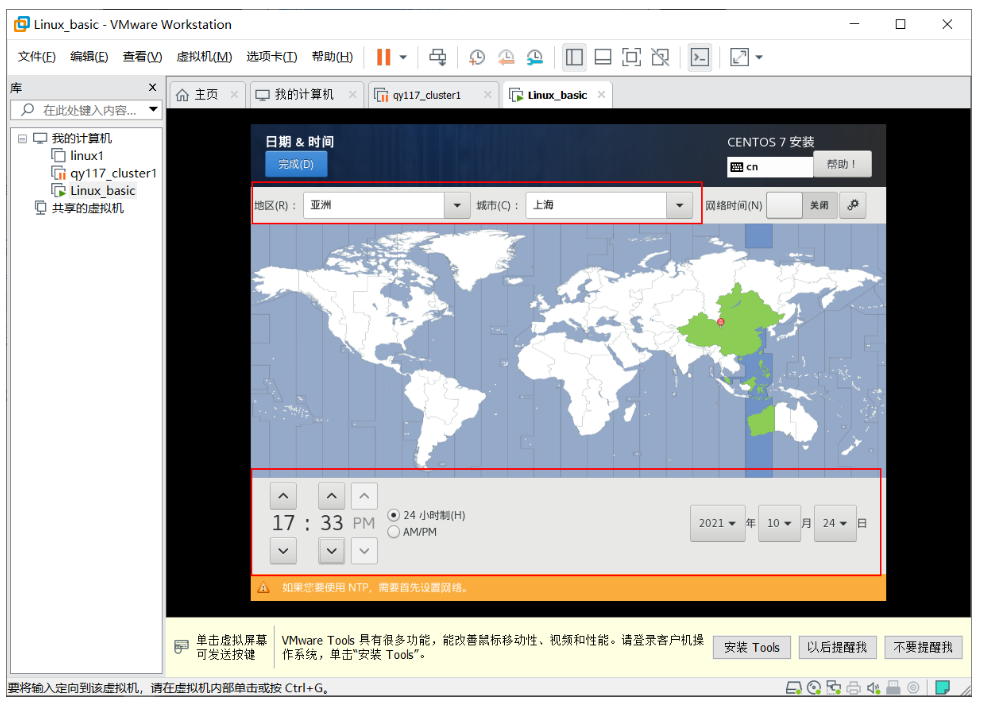Image resolution: width=981 pixels, height=702 pixels.
Task: Revert to snapshot using the toolbar icon
Action: point(506,58)
